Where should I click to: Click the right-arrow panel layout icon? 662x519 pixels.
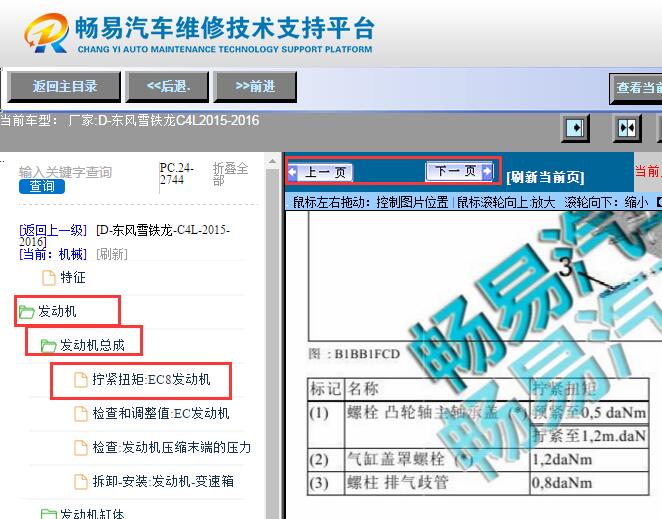click(x=575, y=128)
